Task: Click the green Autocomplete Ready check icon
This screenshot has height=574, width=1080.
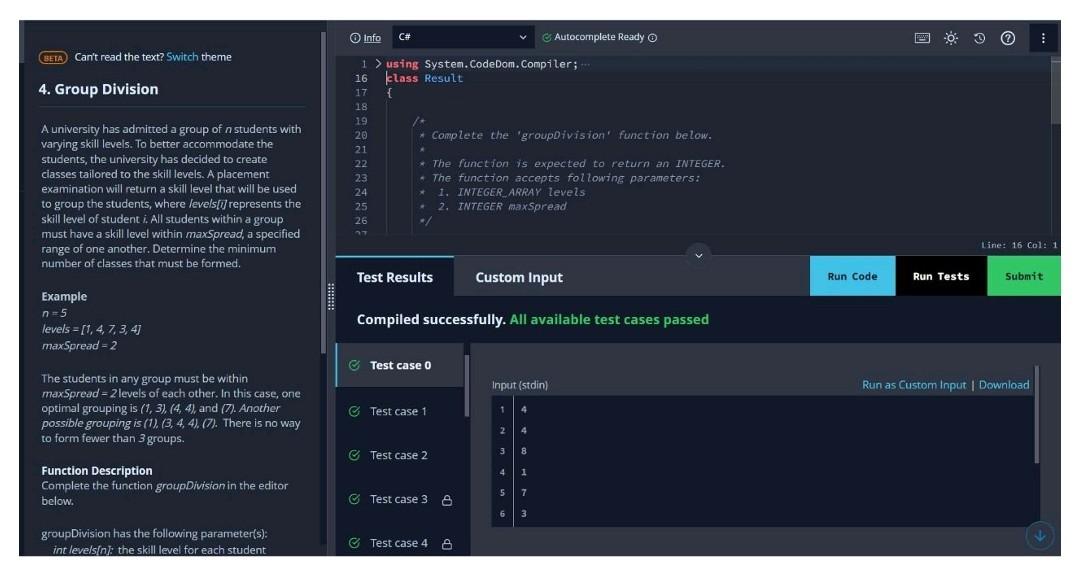Action: point(547,38)
